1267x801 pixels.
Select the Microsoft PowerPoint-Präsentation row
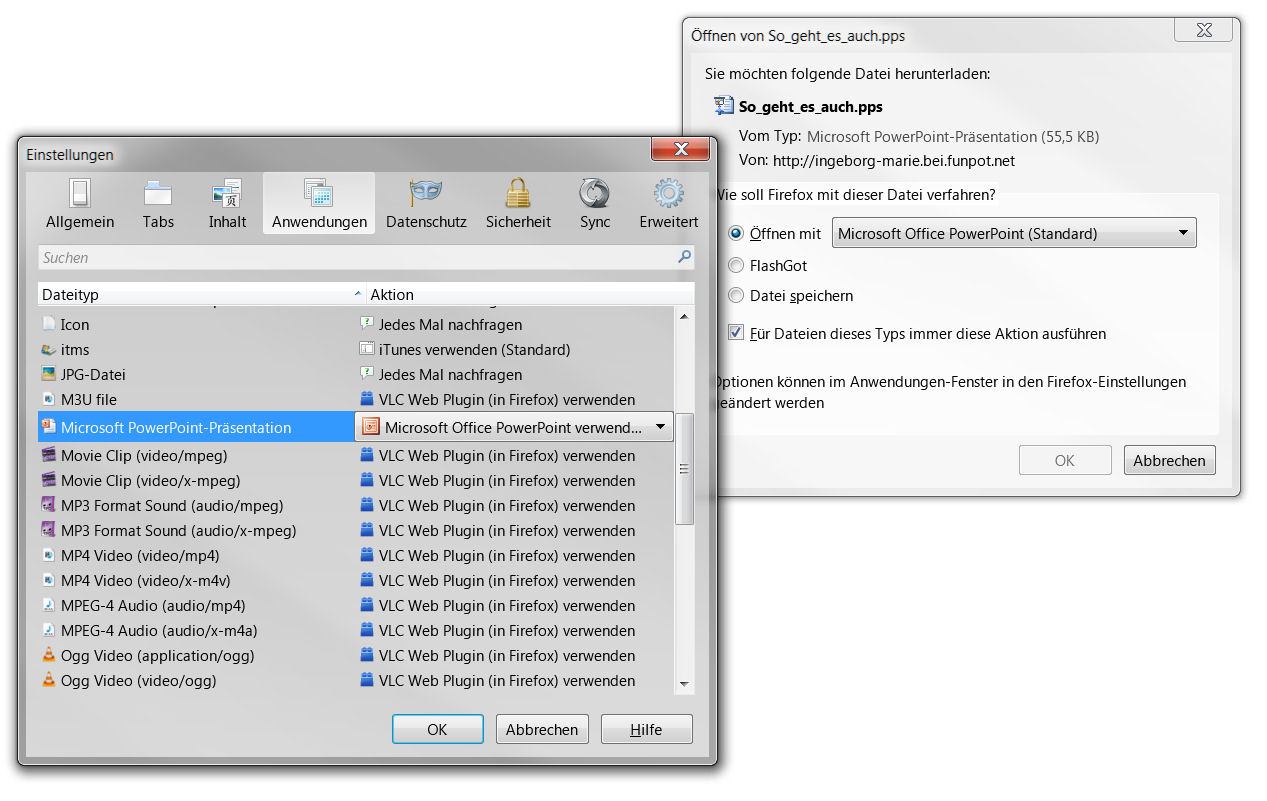[196, 427]
